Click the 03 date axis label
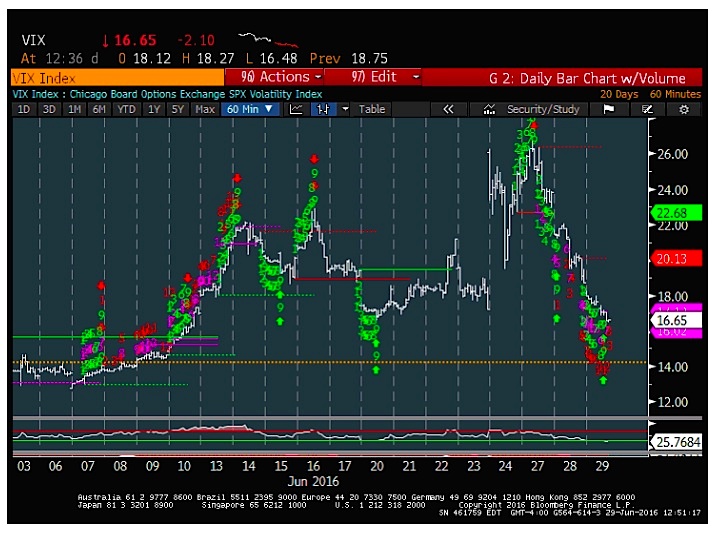Viewport: 715px width, 533px height. coord(24,466)
